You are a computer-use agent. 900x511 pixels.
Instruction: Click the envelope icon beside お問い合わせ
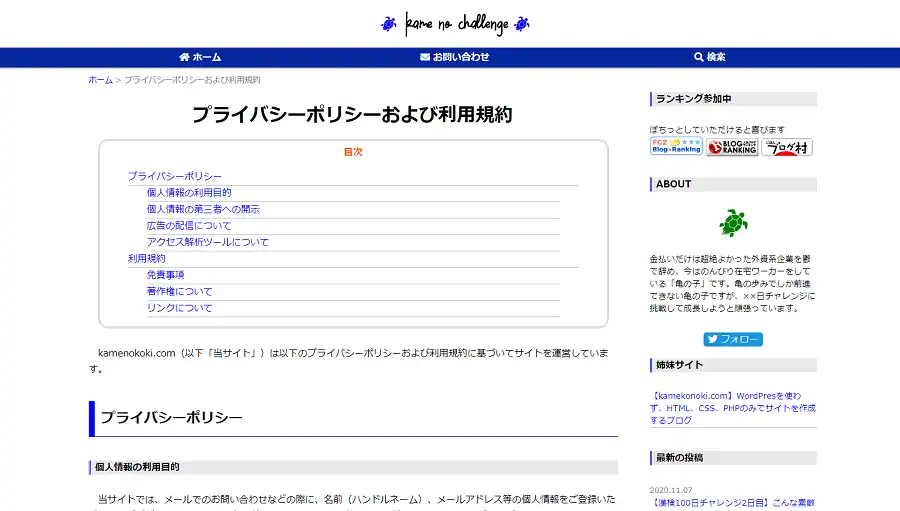tap(425, 57)
